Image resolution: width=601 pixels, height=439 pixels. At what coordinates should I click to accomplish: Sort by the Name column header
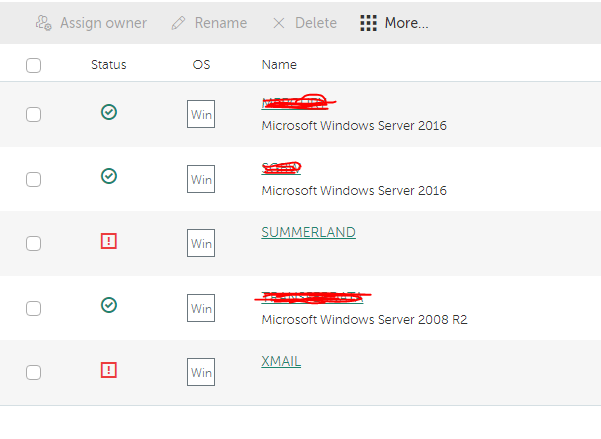(279, 65)
